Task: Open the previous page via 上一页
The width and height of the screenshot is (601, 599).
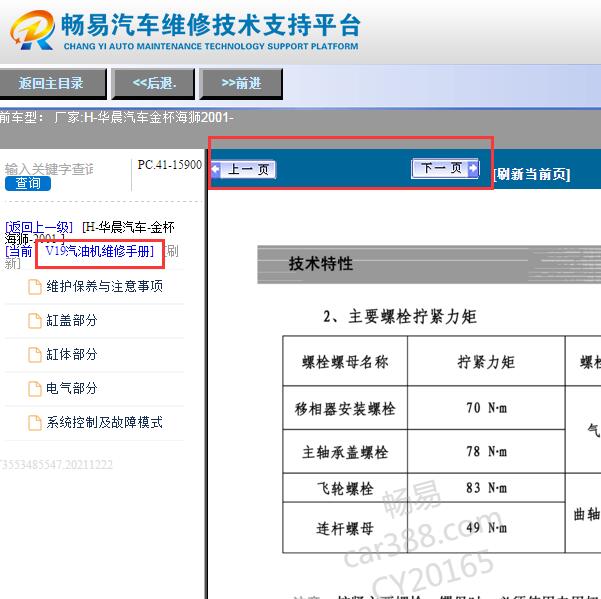Action: click(243, 169)
